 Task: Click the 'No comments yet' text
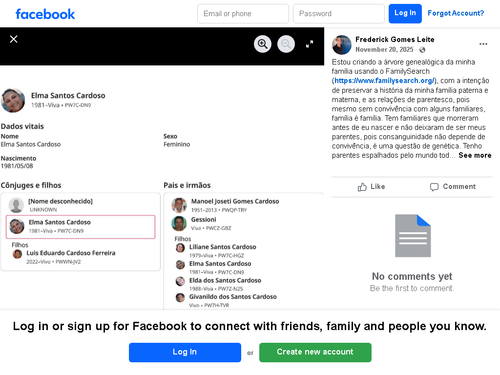[412, 276]
